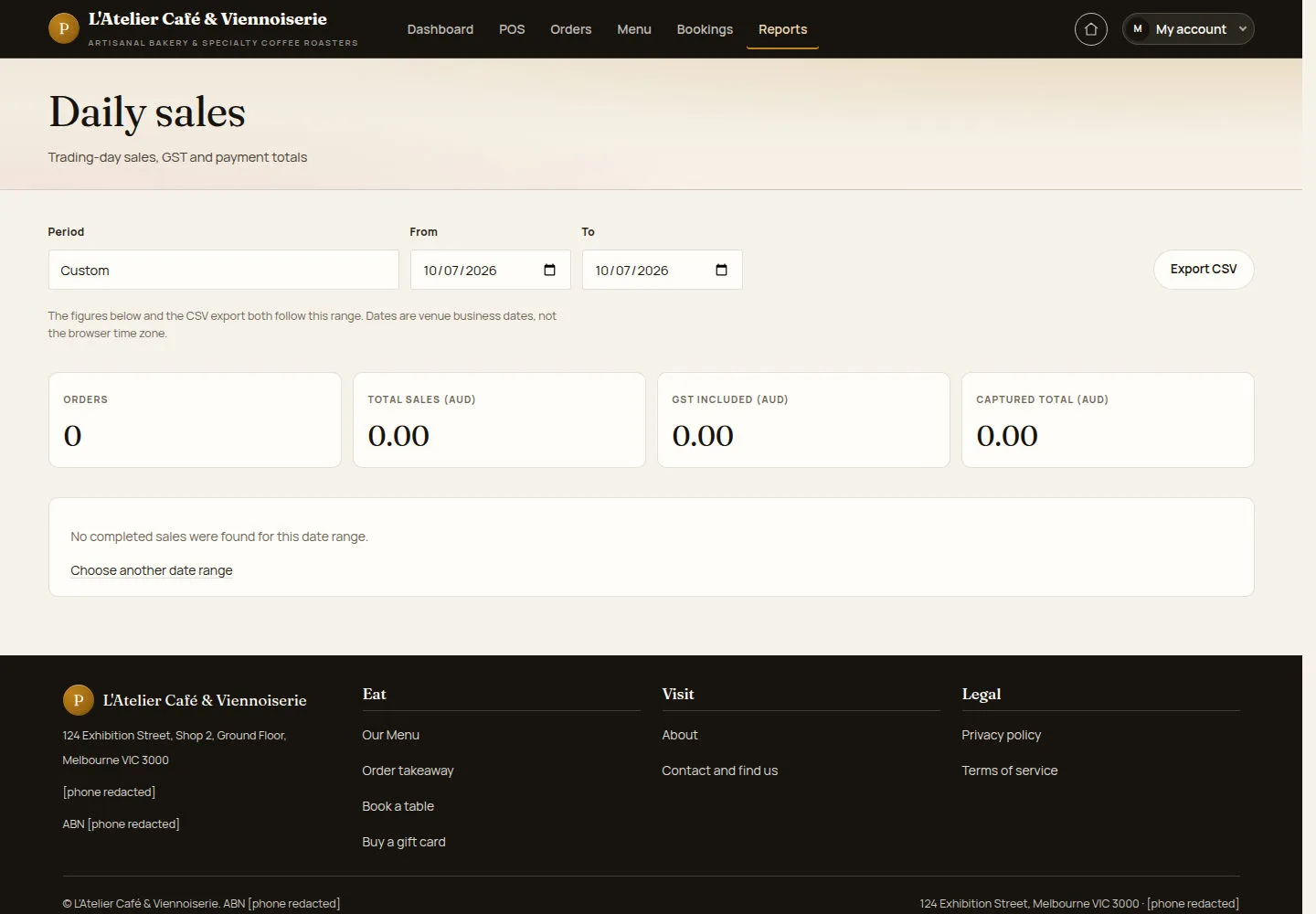Click the header logo badge with letter P
Viewport: 1316px width, 914px height.
click(63, 28)
